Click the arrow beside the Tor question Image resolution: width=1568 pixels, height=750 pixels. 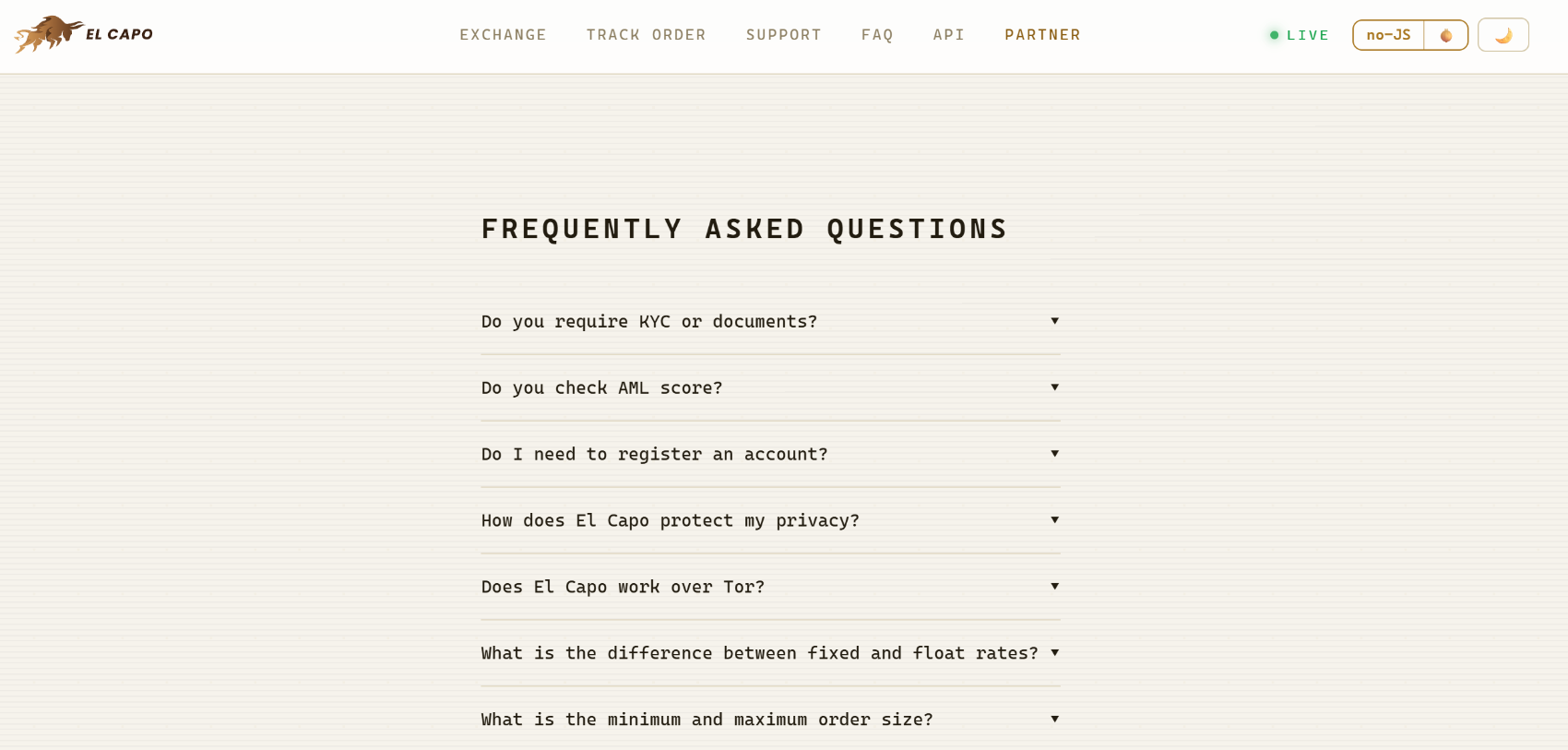[x=1054, y=586]
